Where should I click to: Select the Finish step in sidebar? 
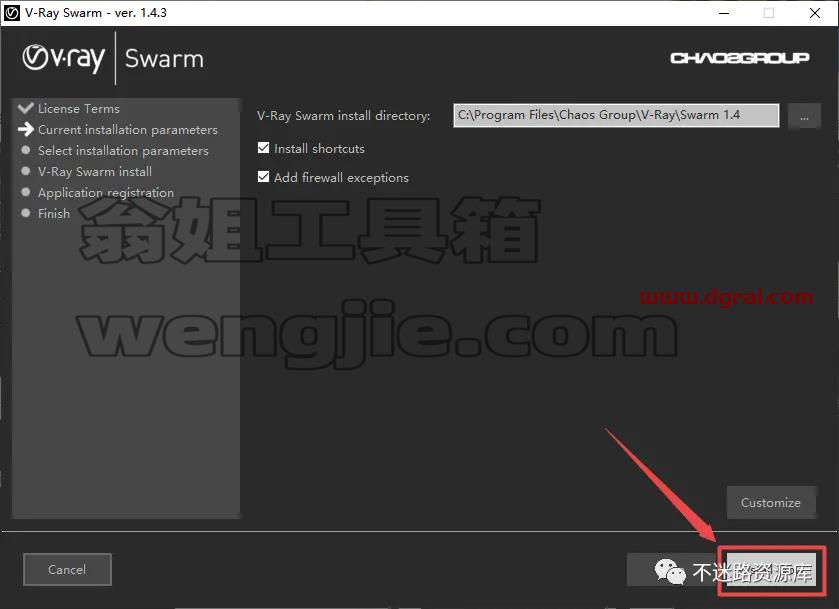54,214
